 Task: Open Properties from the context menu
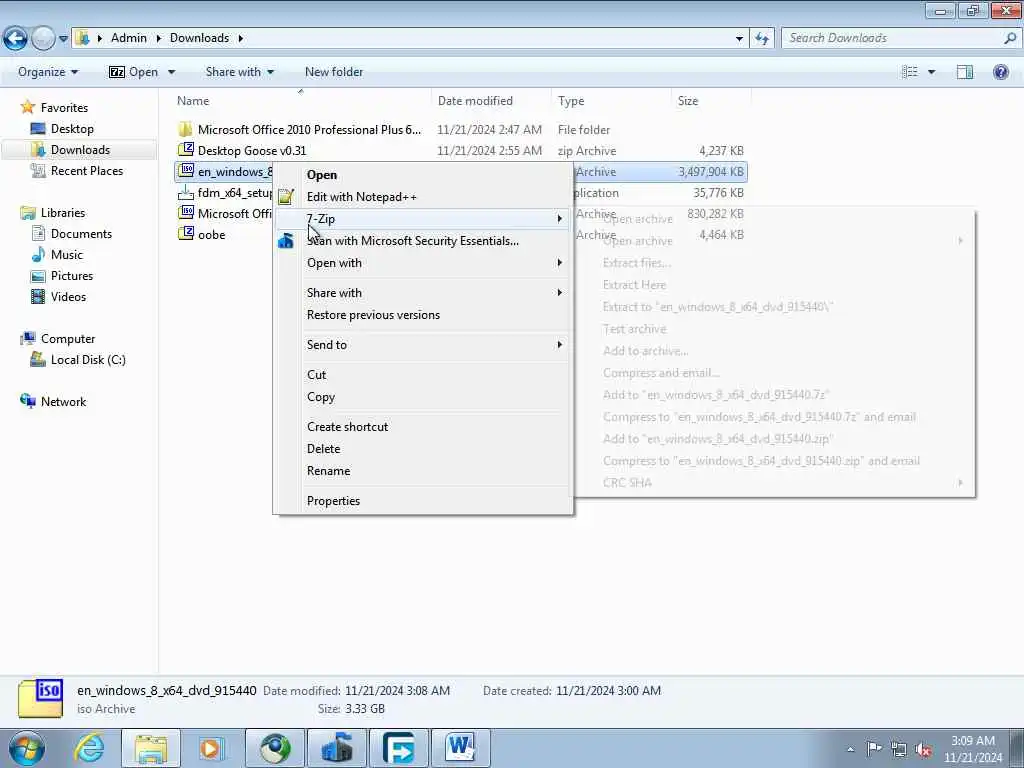423,501
